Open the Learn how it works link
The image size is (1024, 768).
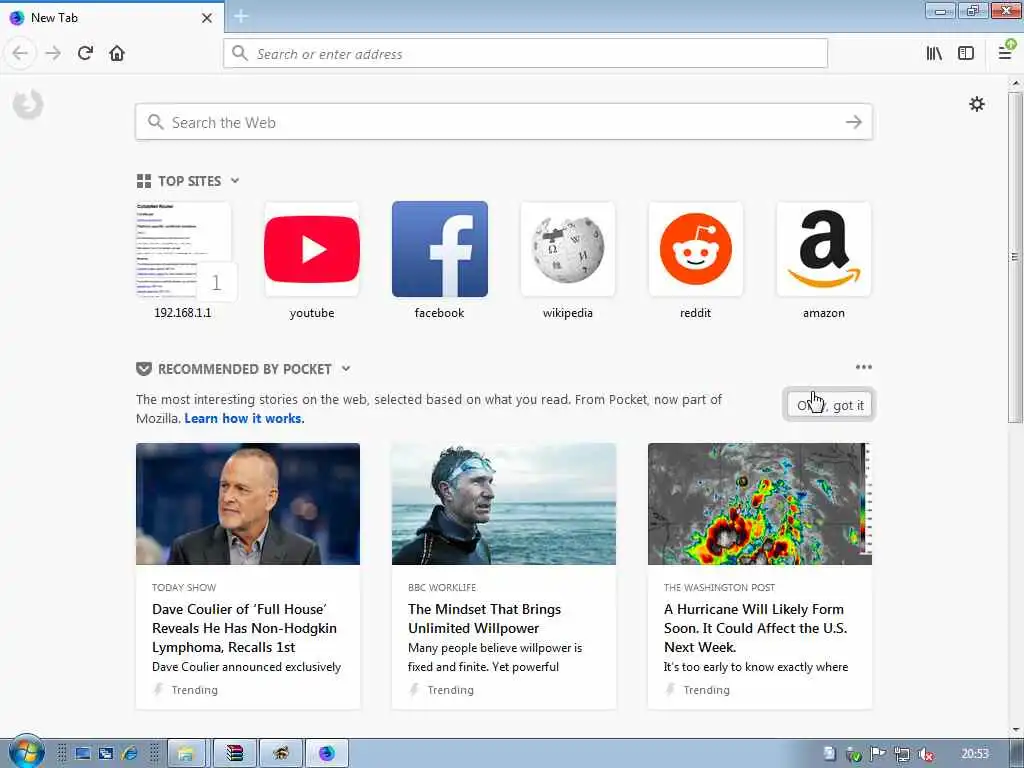(244, 419)
